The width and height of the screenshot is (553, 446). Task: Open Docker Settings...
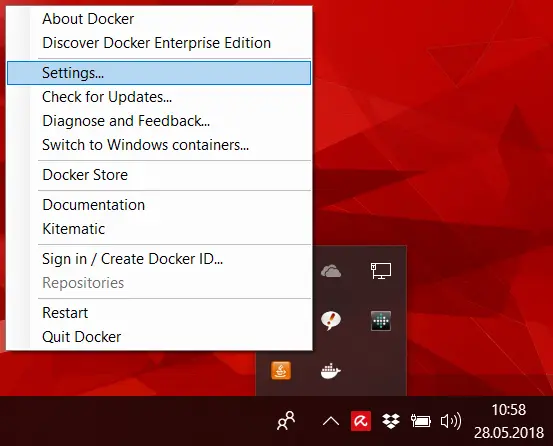[x=159, y=73]
